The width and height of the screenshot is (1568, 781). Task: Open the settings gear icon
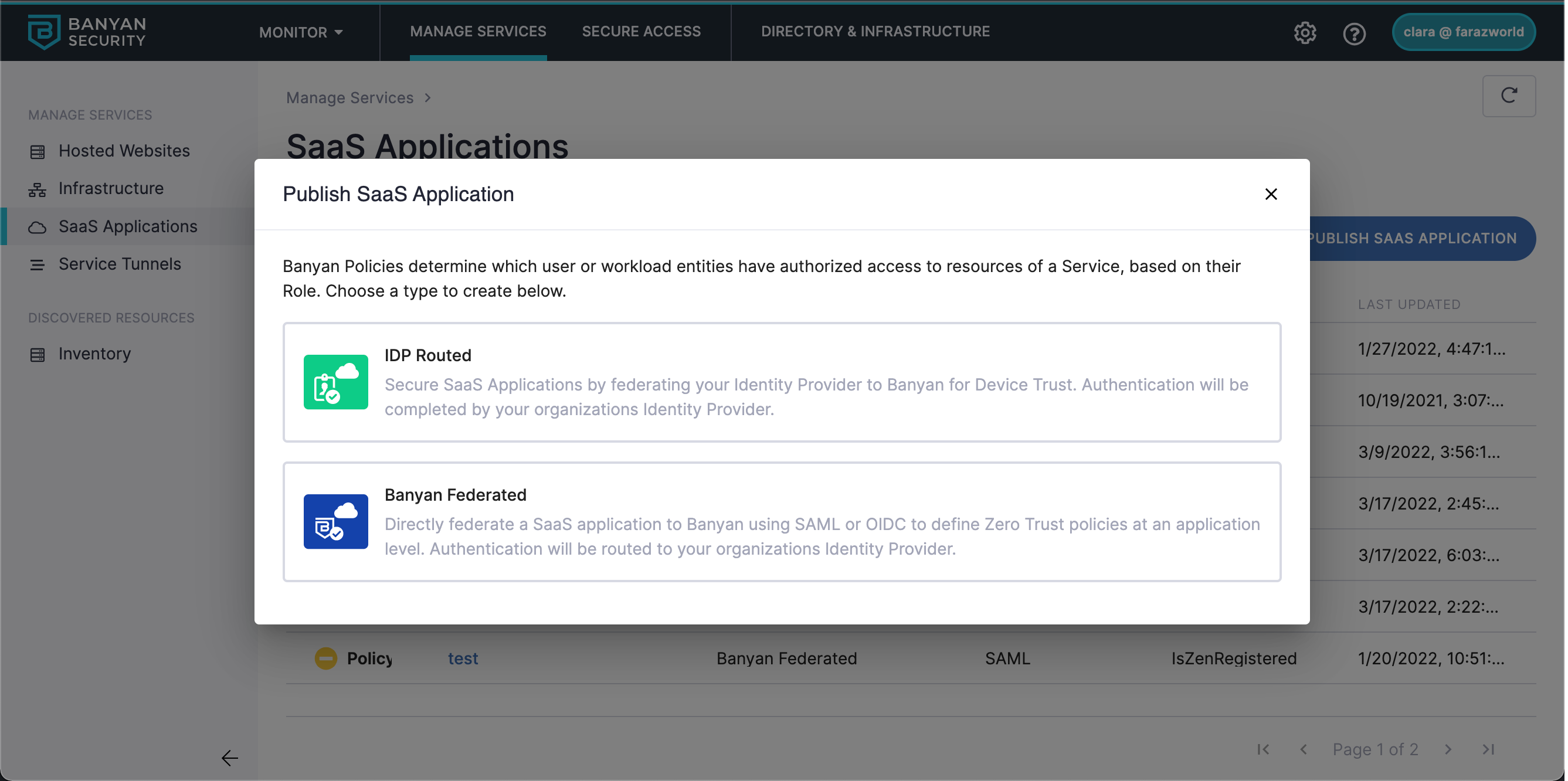1305,32
